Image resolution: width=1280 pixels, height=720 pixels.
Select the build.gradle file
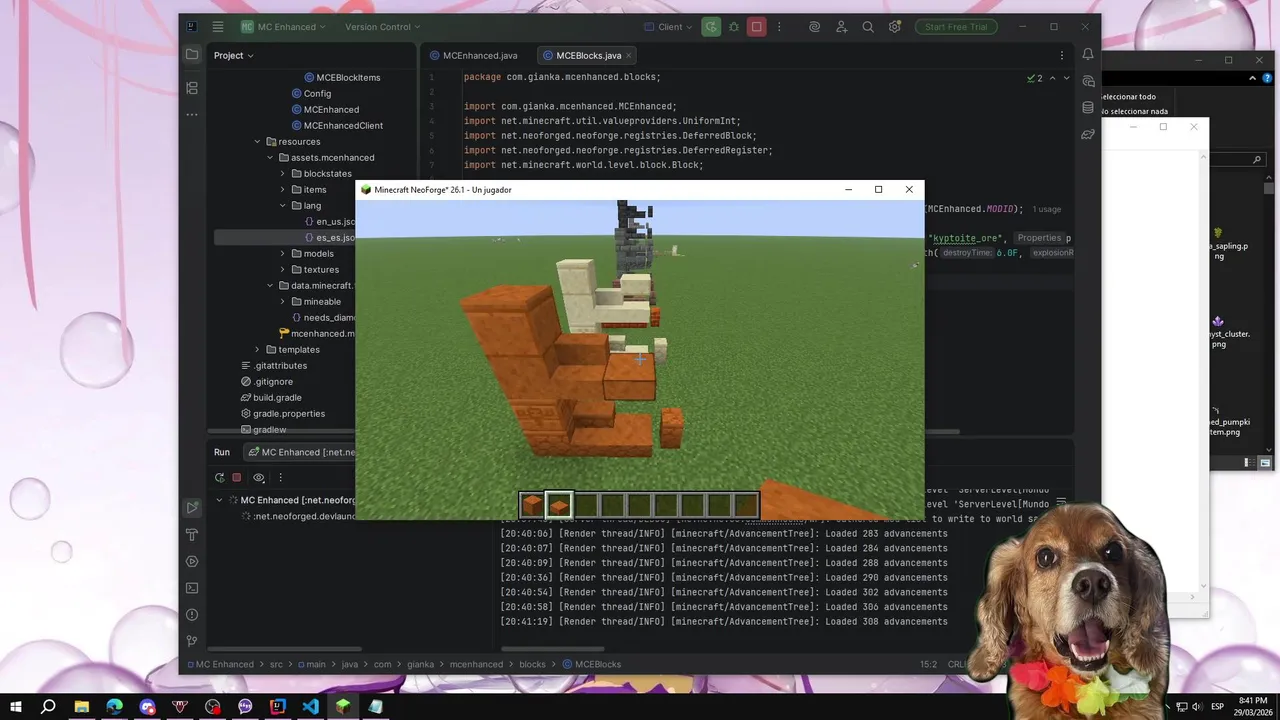[x=270, y=397]
